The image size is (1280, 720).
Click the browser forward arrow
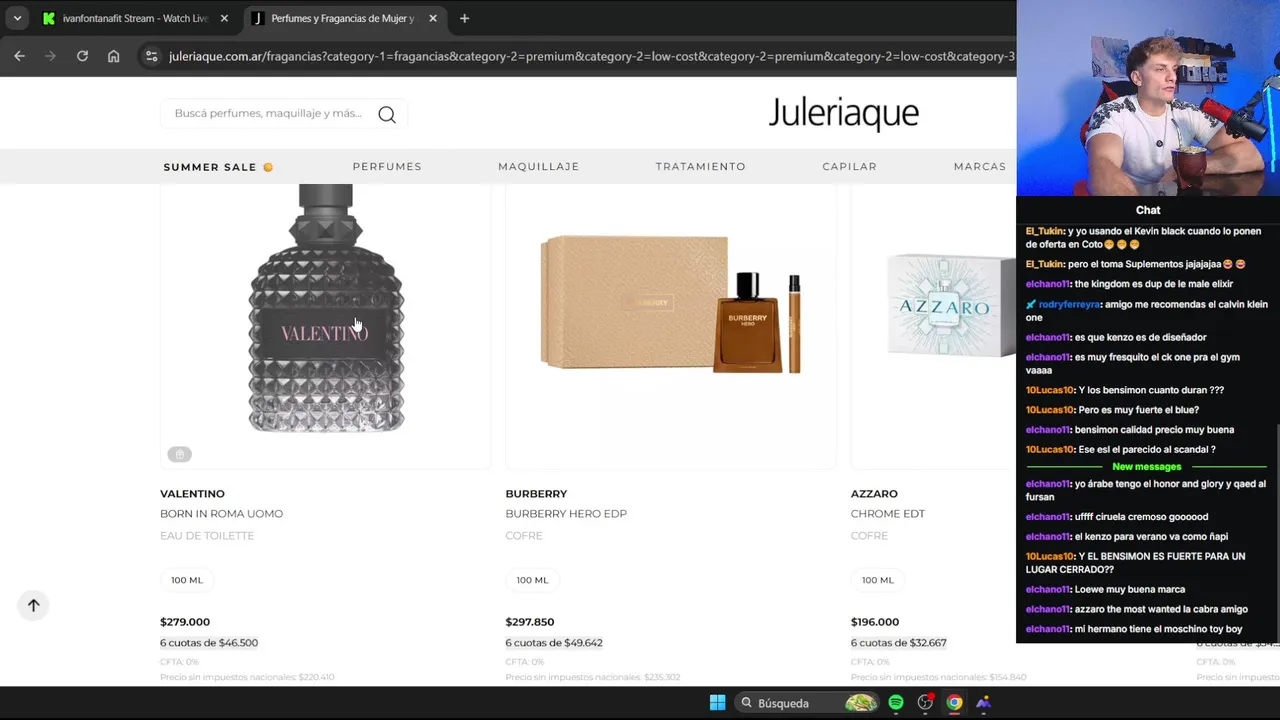50,56
